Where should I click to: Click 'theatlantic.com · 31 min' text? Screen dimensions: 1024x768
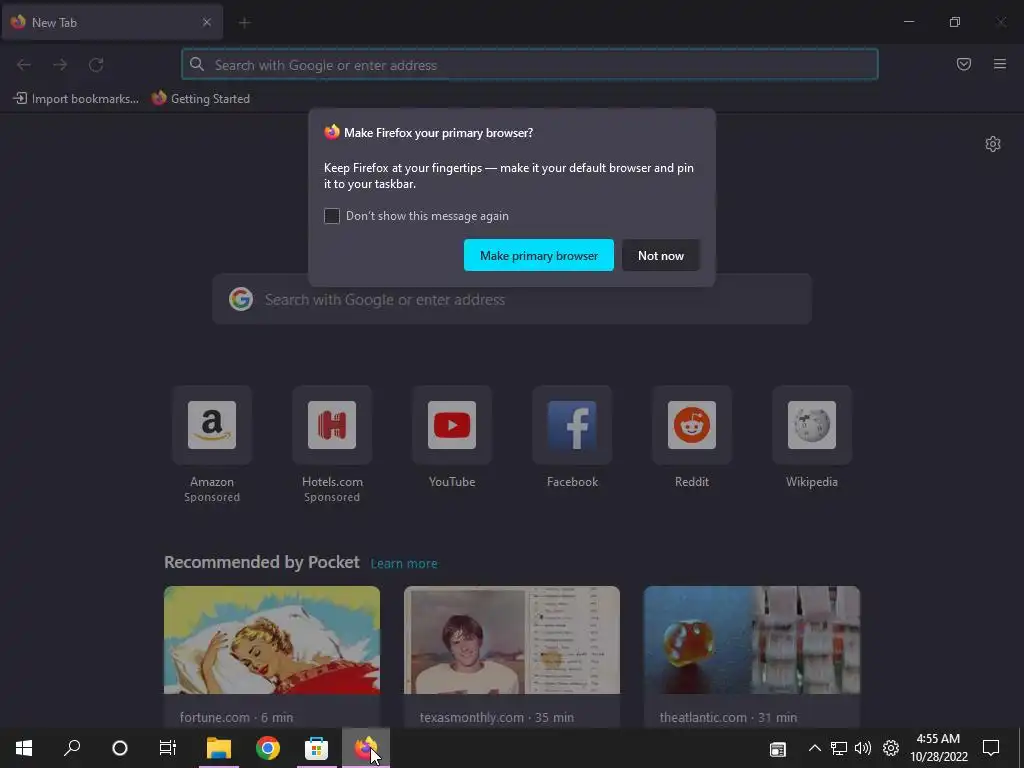tap(728, 717)
